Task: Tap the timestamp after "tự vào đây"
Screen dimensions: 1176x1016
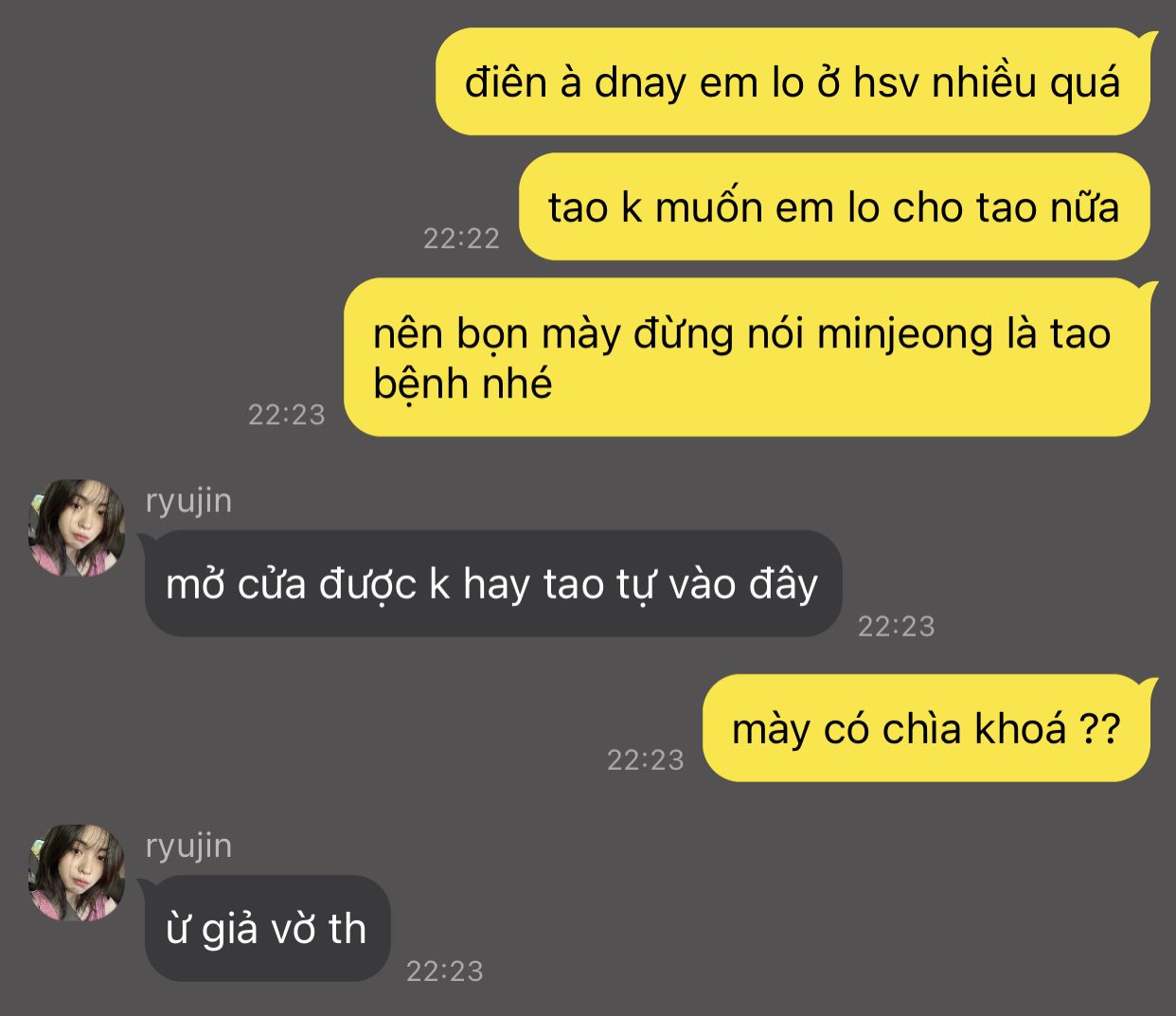Action: click(x=896, y=626)
